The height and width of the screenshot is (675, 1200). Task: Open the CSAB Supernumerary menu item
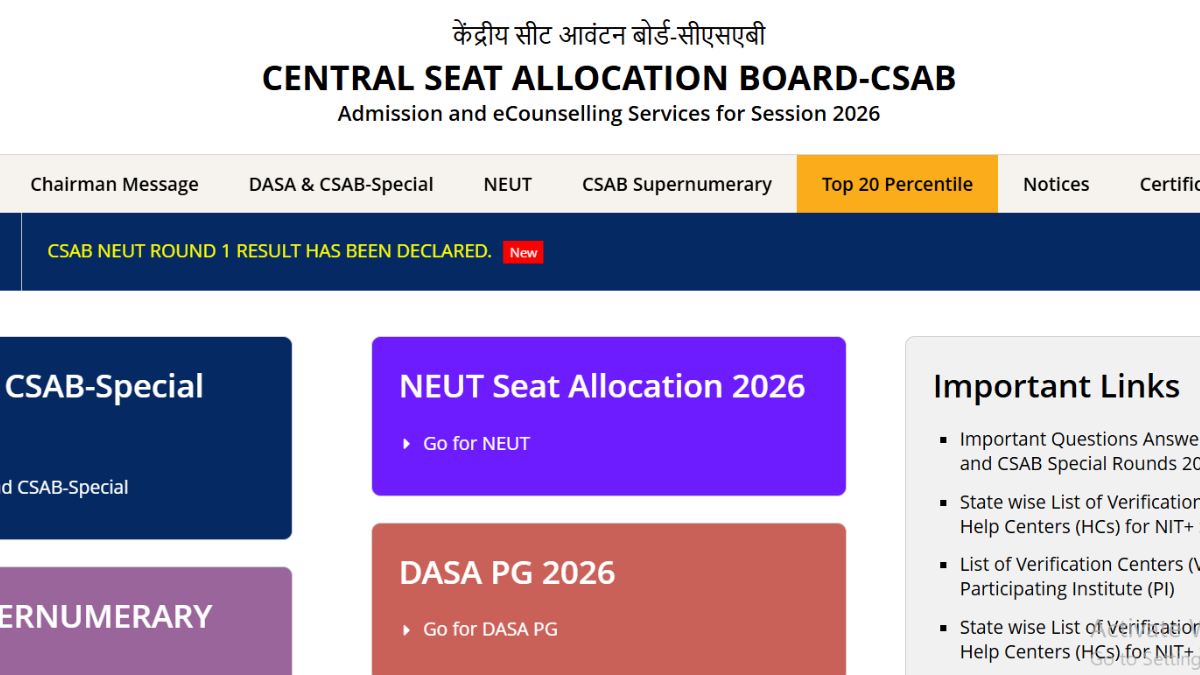coord(677,184)
